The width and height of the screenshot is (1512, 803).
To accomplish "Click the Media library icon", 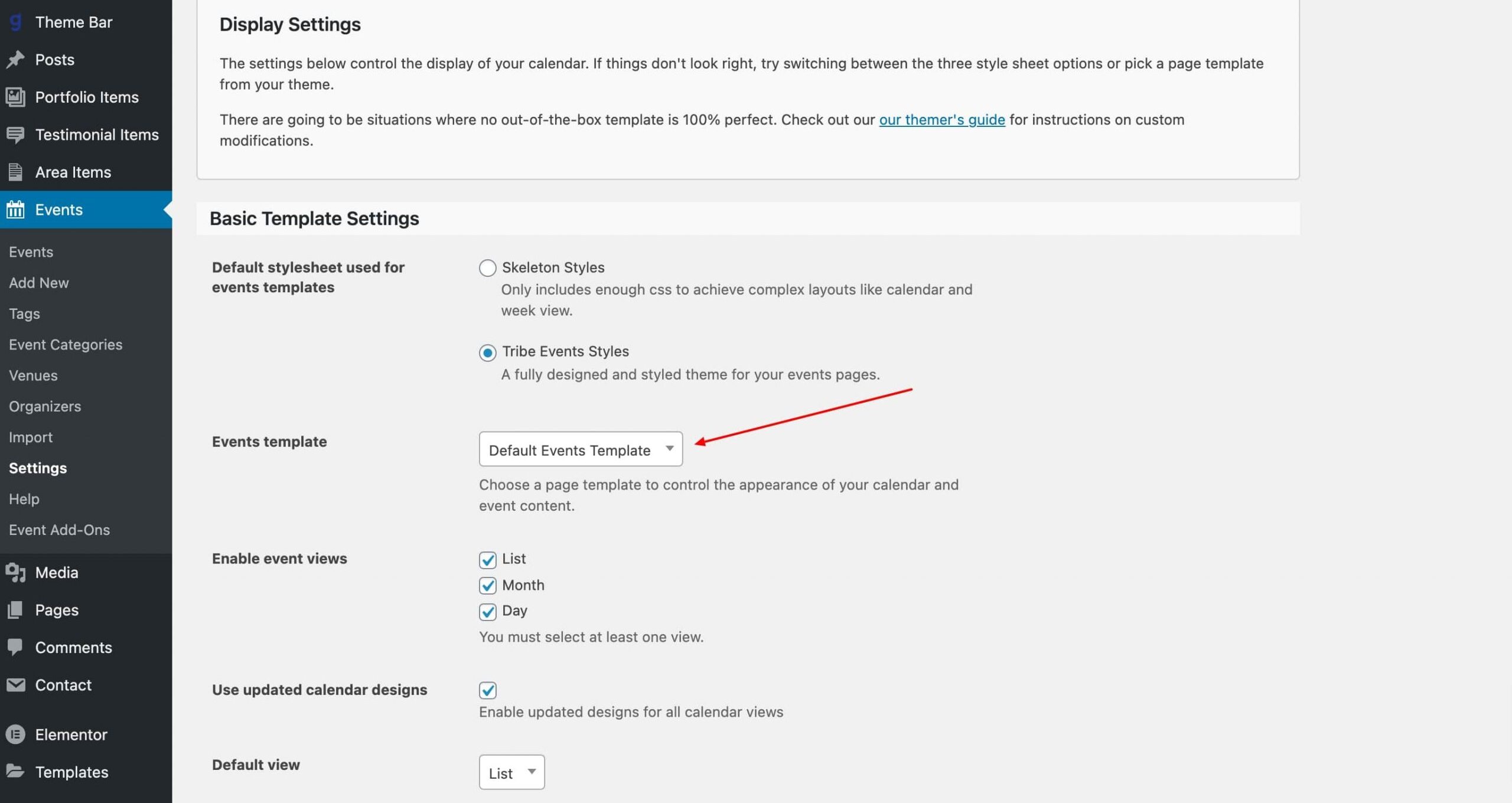I will [x=16, y=572].
